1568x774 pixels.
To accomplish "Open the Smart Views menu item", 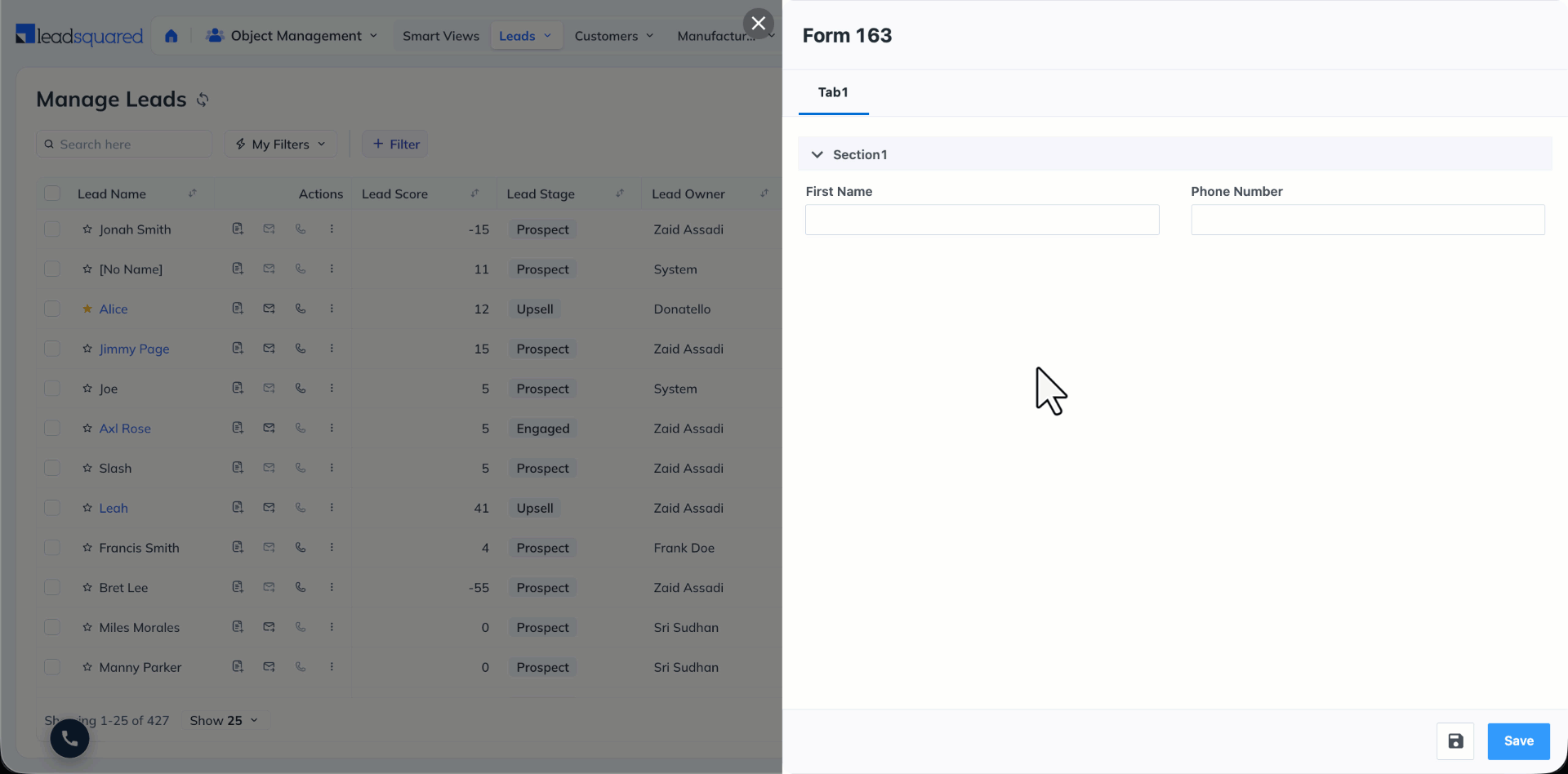I will (441, 36).
